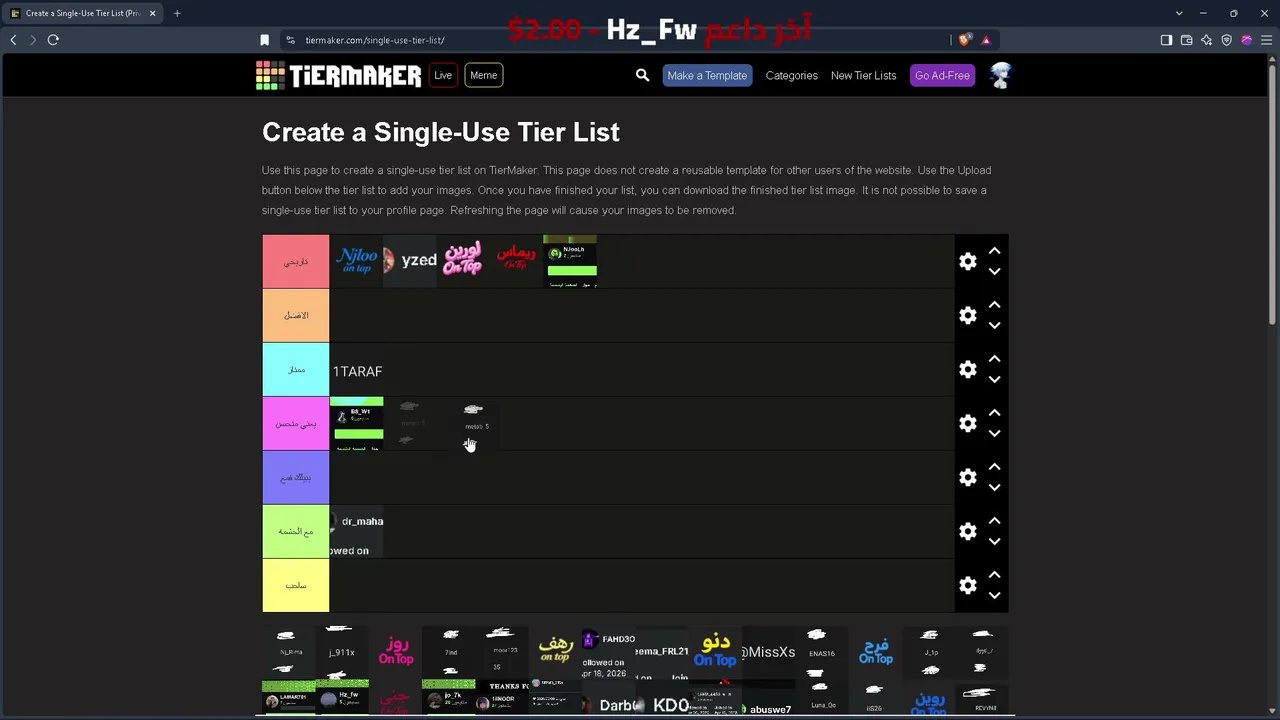The image size is (1280, 720).
Task: Open the user profile avatar
Action: click(1000, 75)
